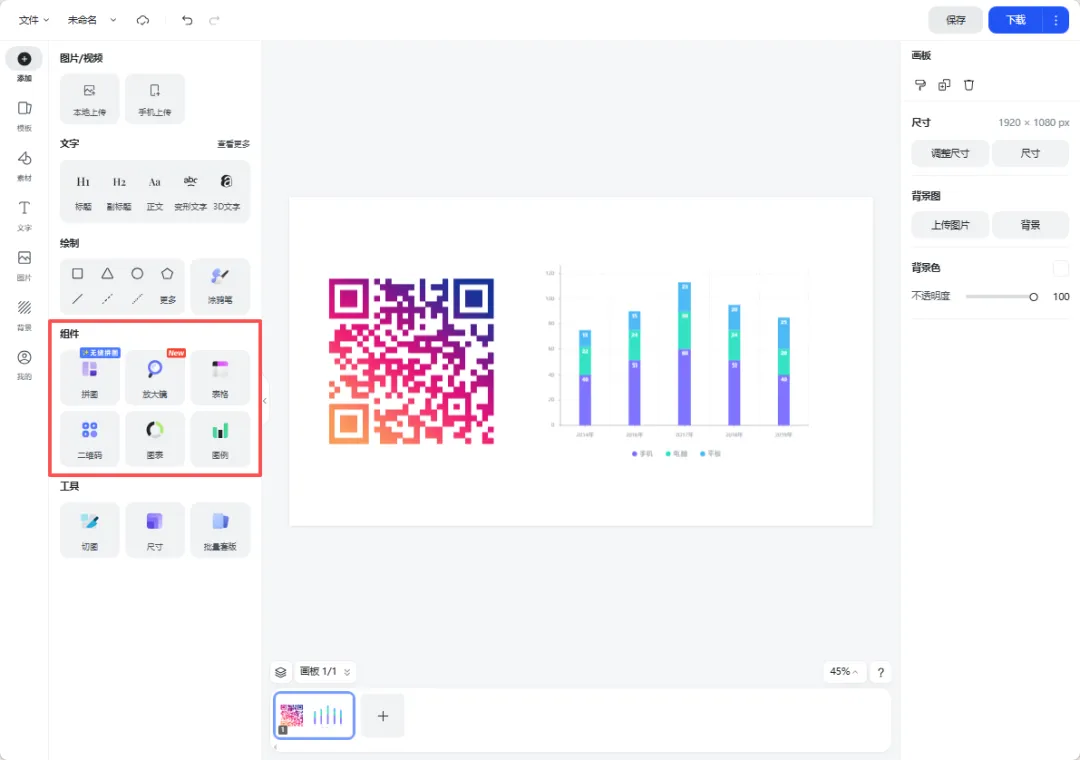
Task: Select the pentagon shape tool
Action: pyautogui.click(x=167, y=274)
